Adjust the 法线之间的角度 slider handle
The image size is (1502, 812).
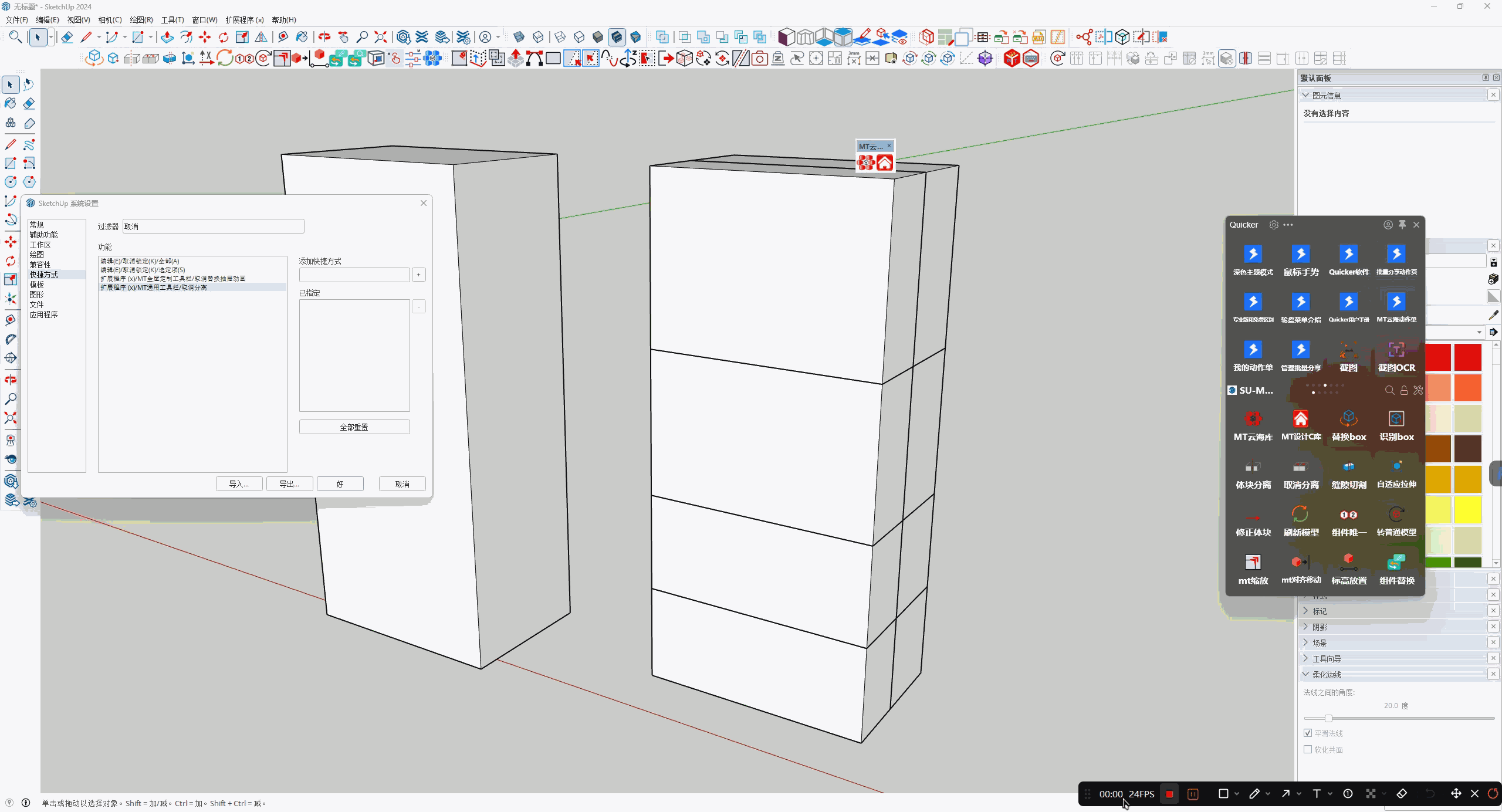tap(1328, 718)
